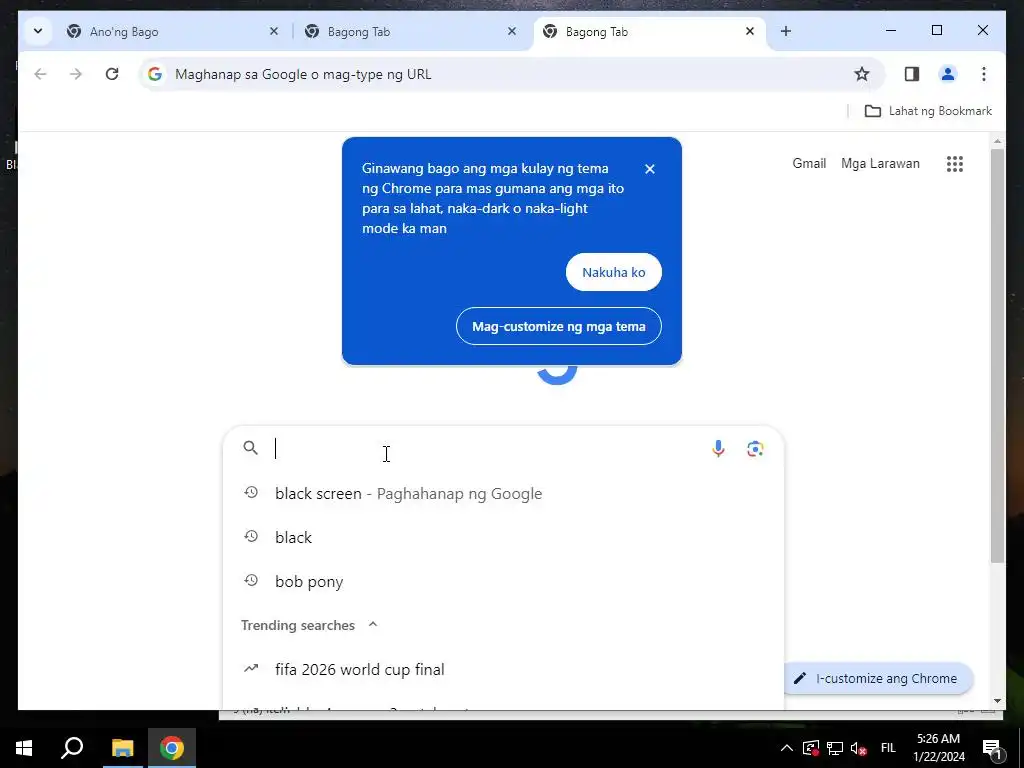
Task: Click Mag-customize ng mga tema button
Action: [558, 327]
